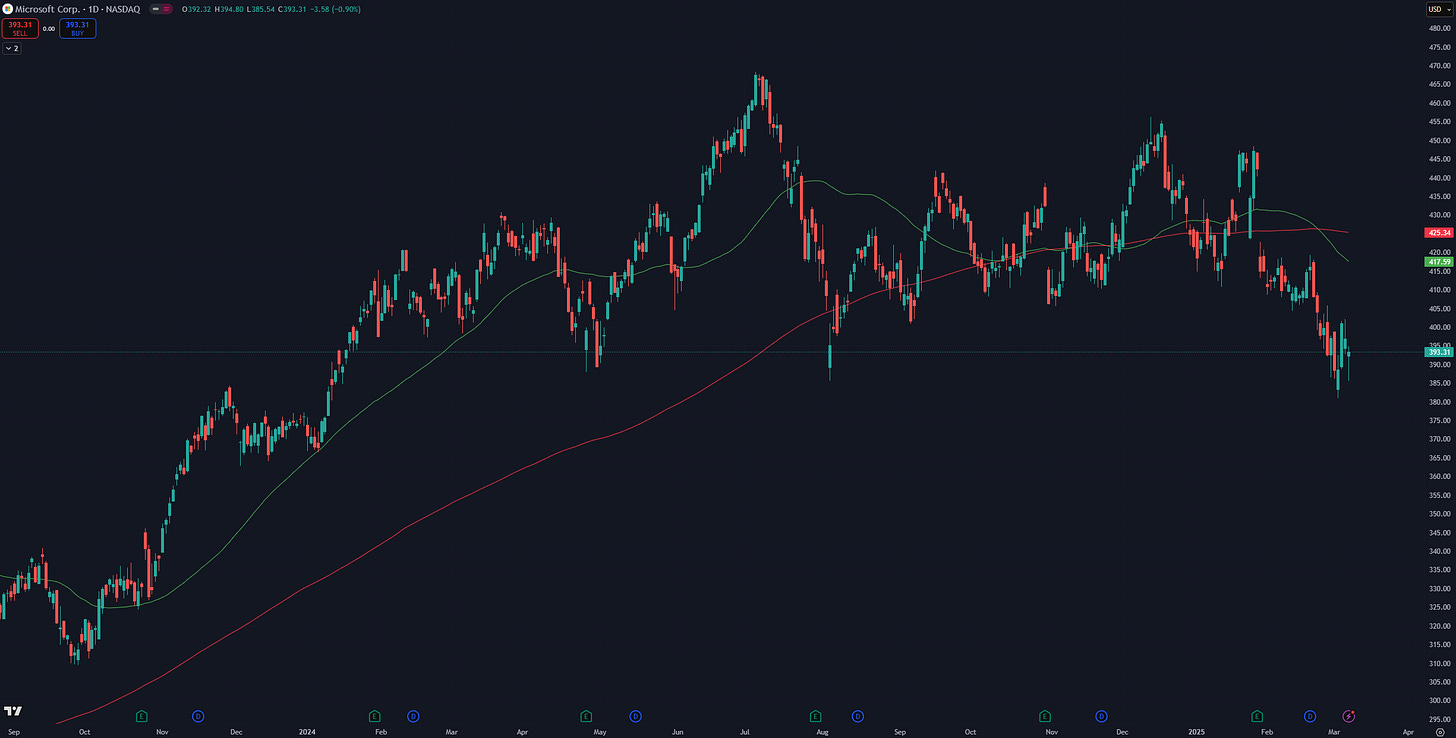Click the pink wavy-lines toggle beside NASDAQ
The width and height of the screenshot is (1456, 738).
point(169,9)
